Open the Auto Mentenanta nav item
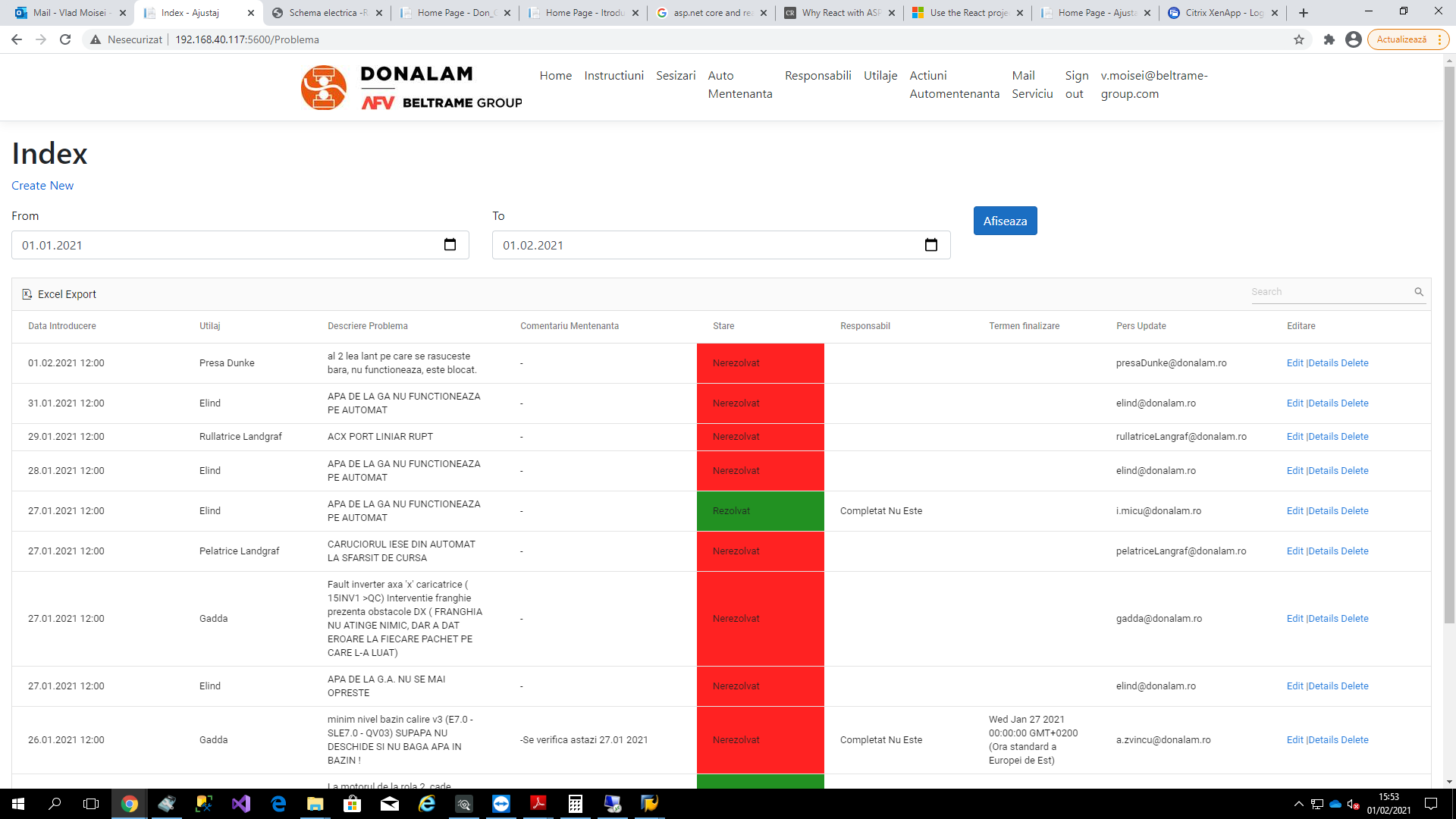This screenshot has width=1456, height=819. 740,85
